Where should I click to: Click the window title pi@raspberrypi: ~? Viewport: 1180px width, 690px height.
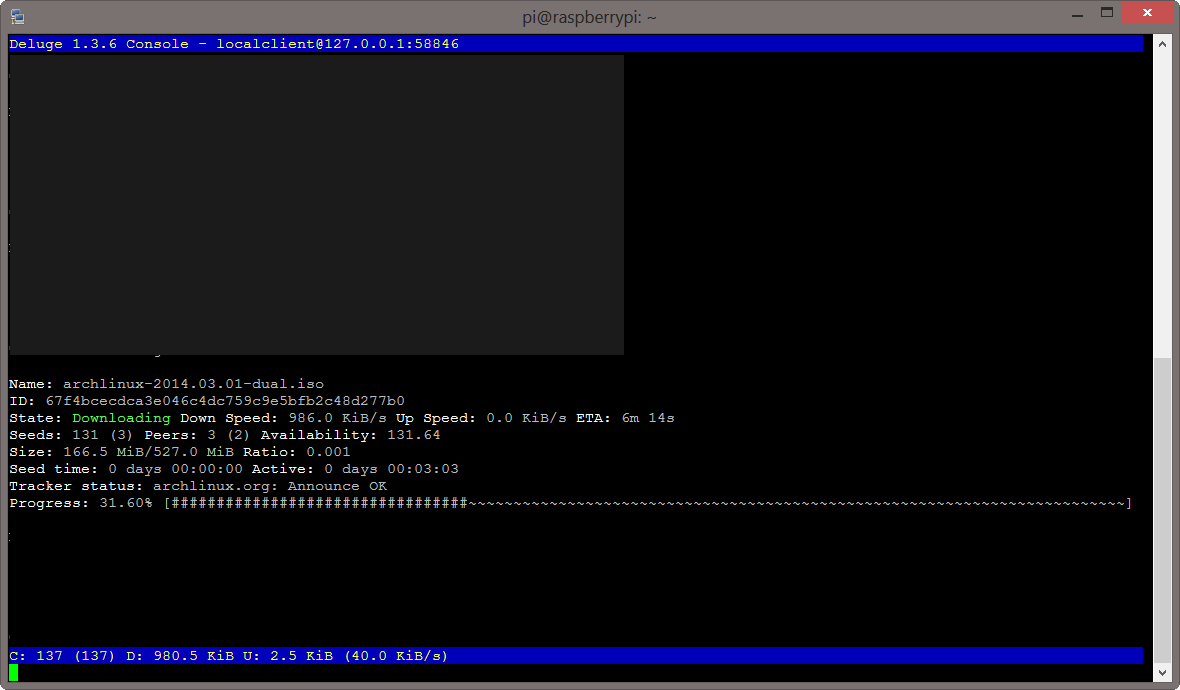click(589, 17)
